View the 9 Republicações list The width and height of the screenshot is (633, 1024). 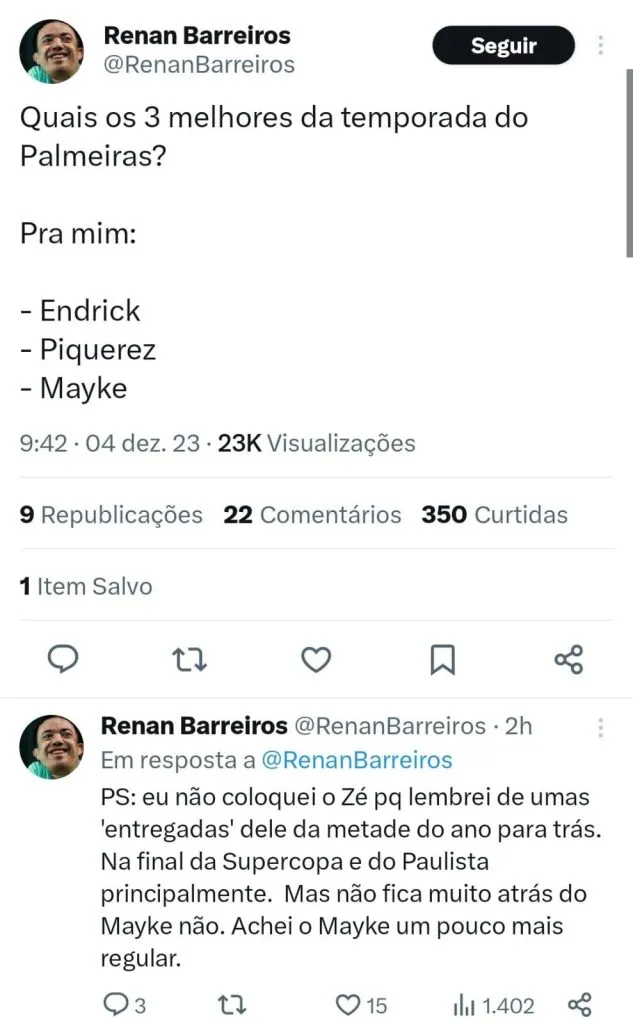point(111,515)
